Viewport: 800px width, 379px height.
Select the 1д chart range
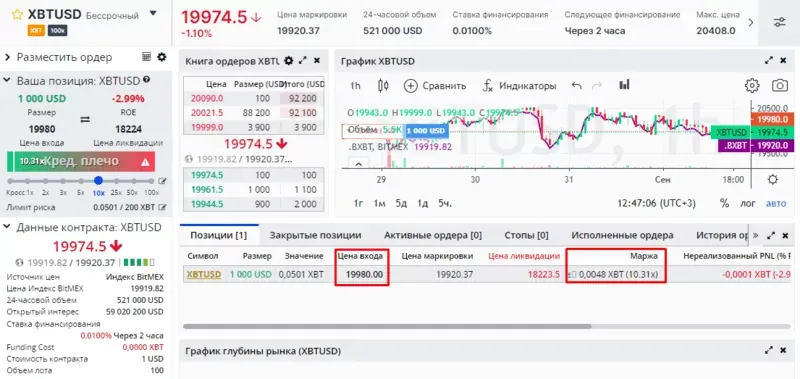pyautogui.click(x=422, y=203)
